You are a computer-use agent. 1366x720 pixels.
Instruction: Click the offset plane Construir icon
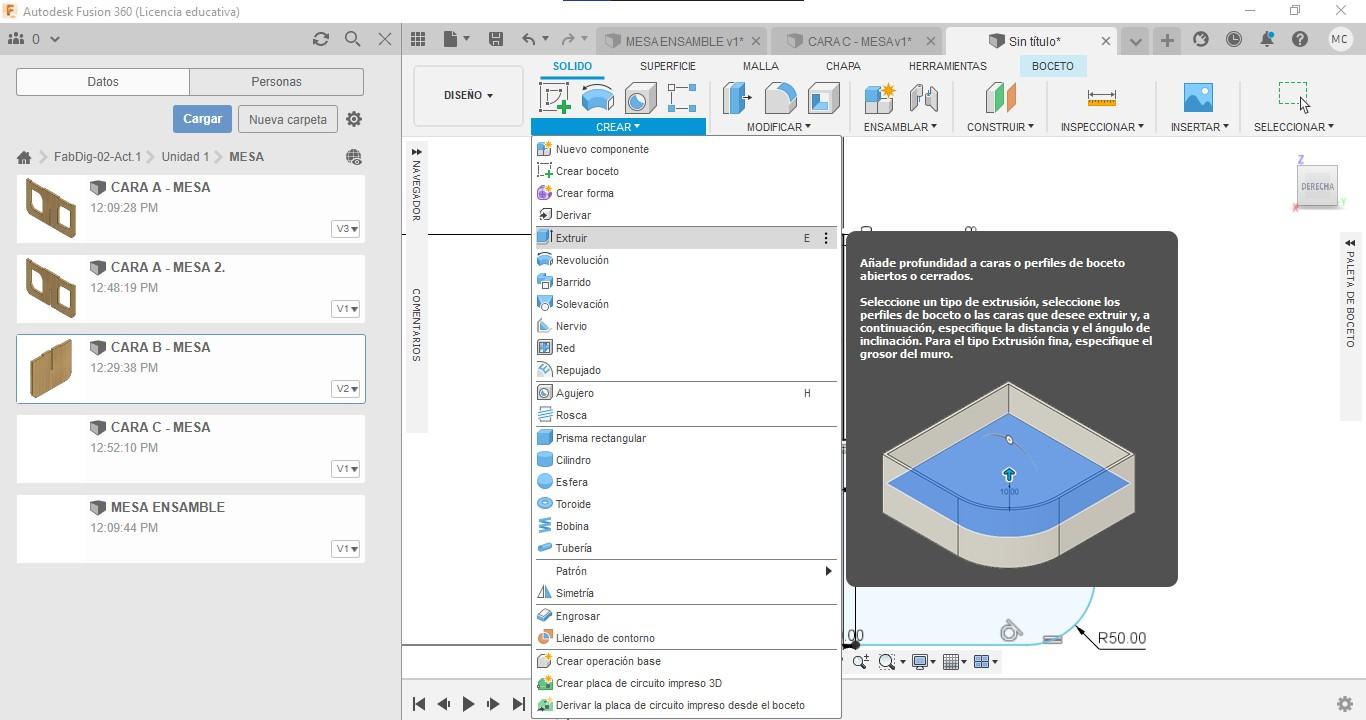pyautogui.click(x=1000, y=98)
